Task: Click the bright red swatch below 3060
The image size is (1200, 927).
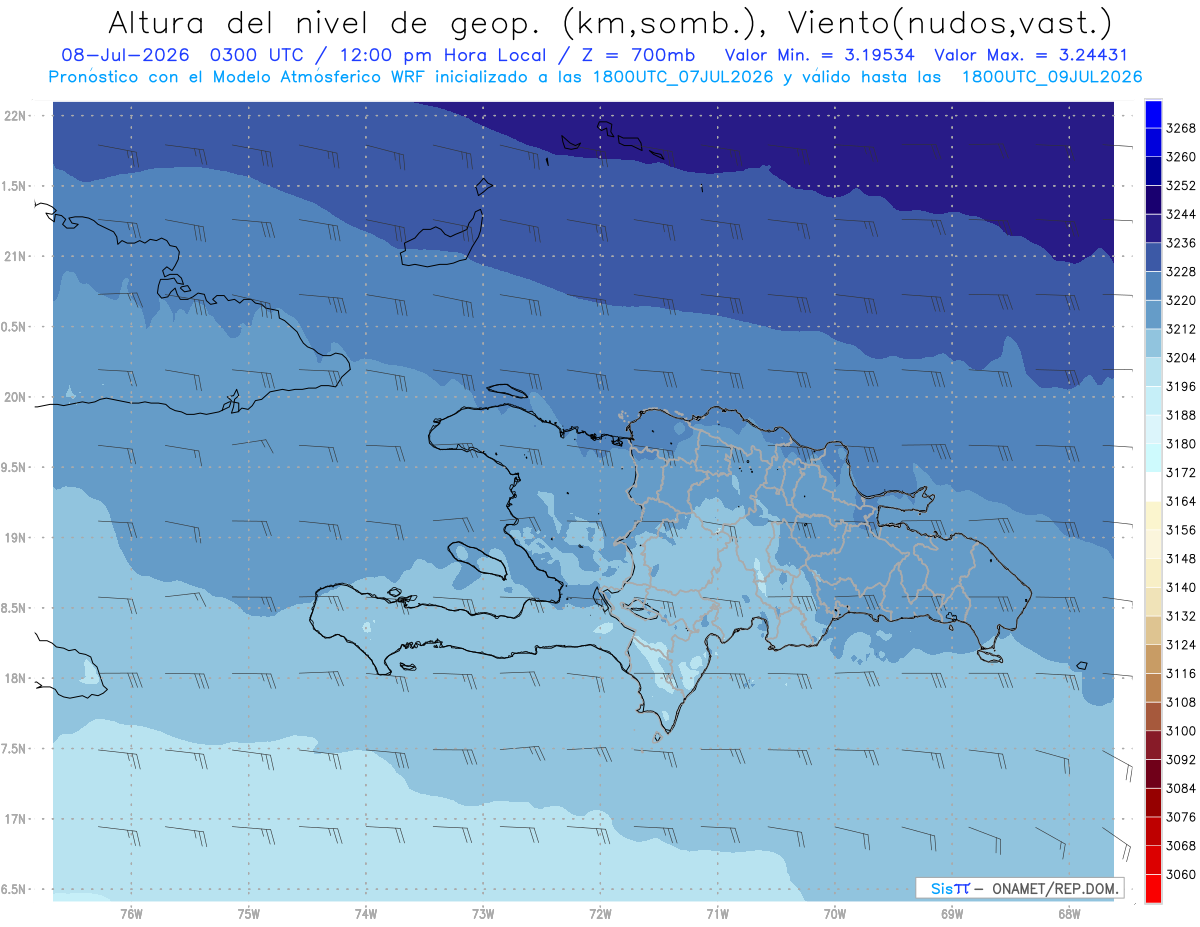Action: (1153, 888)
